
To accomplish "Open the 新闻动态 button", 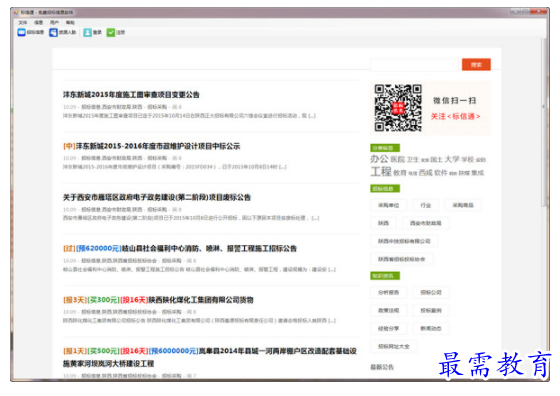I will point(431,329).
